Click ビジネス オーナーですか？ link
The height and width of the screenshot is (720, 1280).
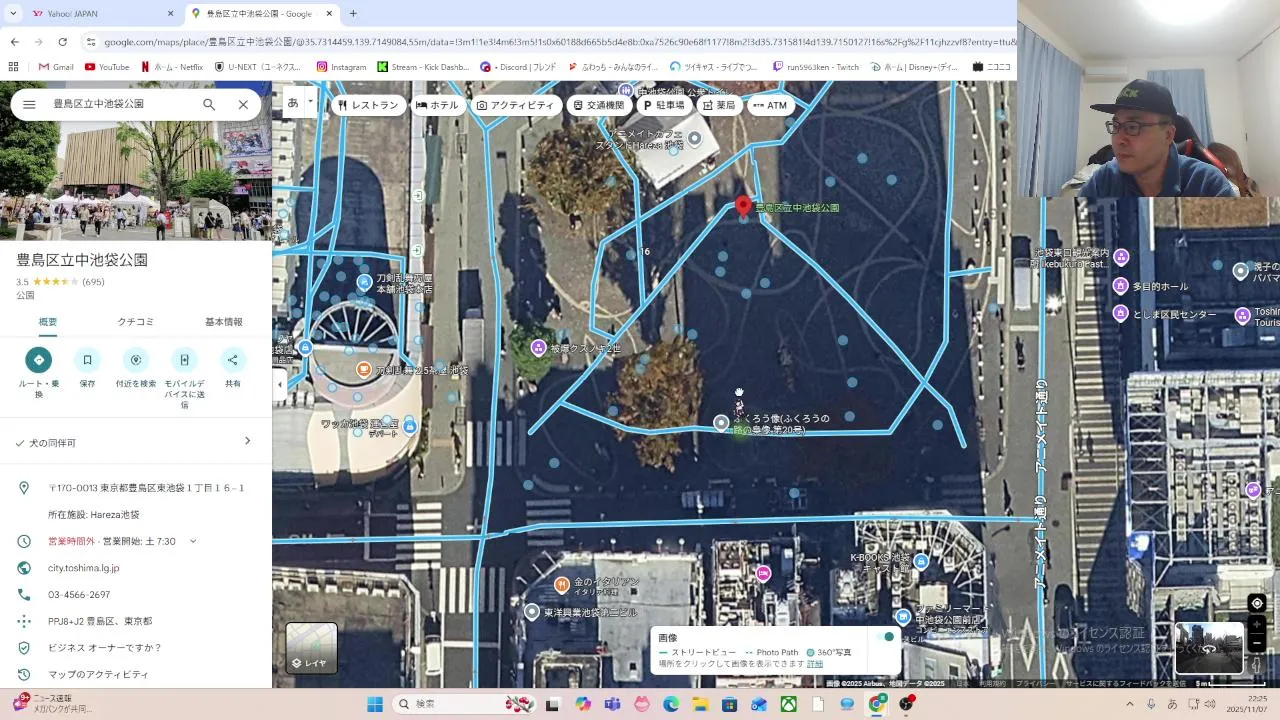click(x=105, y=648)
